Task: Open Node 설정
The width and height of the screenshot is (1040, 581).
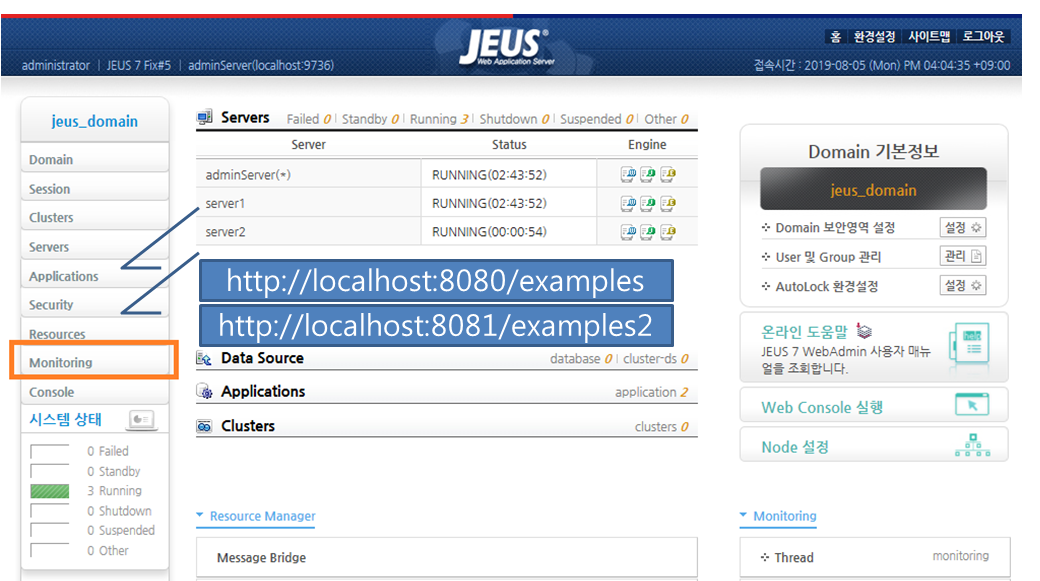Action: (x=795, y=447)
